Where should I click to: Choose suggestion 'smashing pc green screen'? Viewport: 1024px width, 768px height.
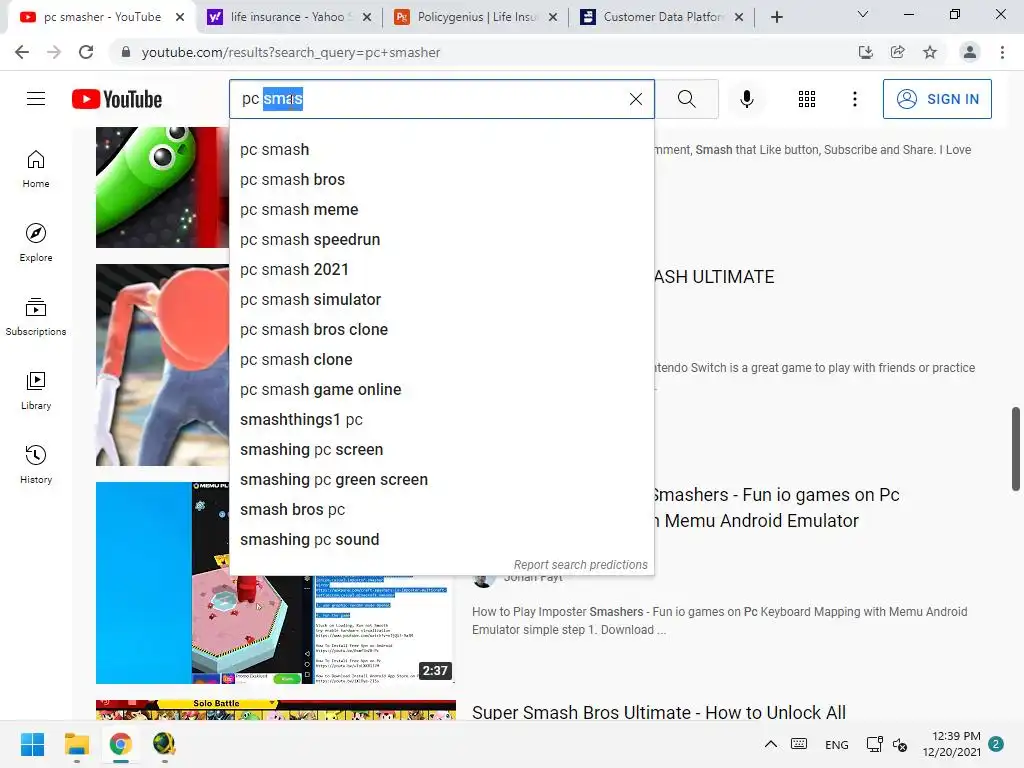pos(441,480)
